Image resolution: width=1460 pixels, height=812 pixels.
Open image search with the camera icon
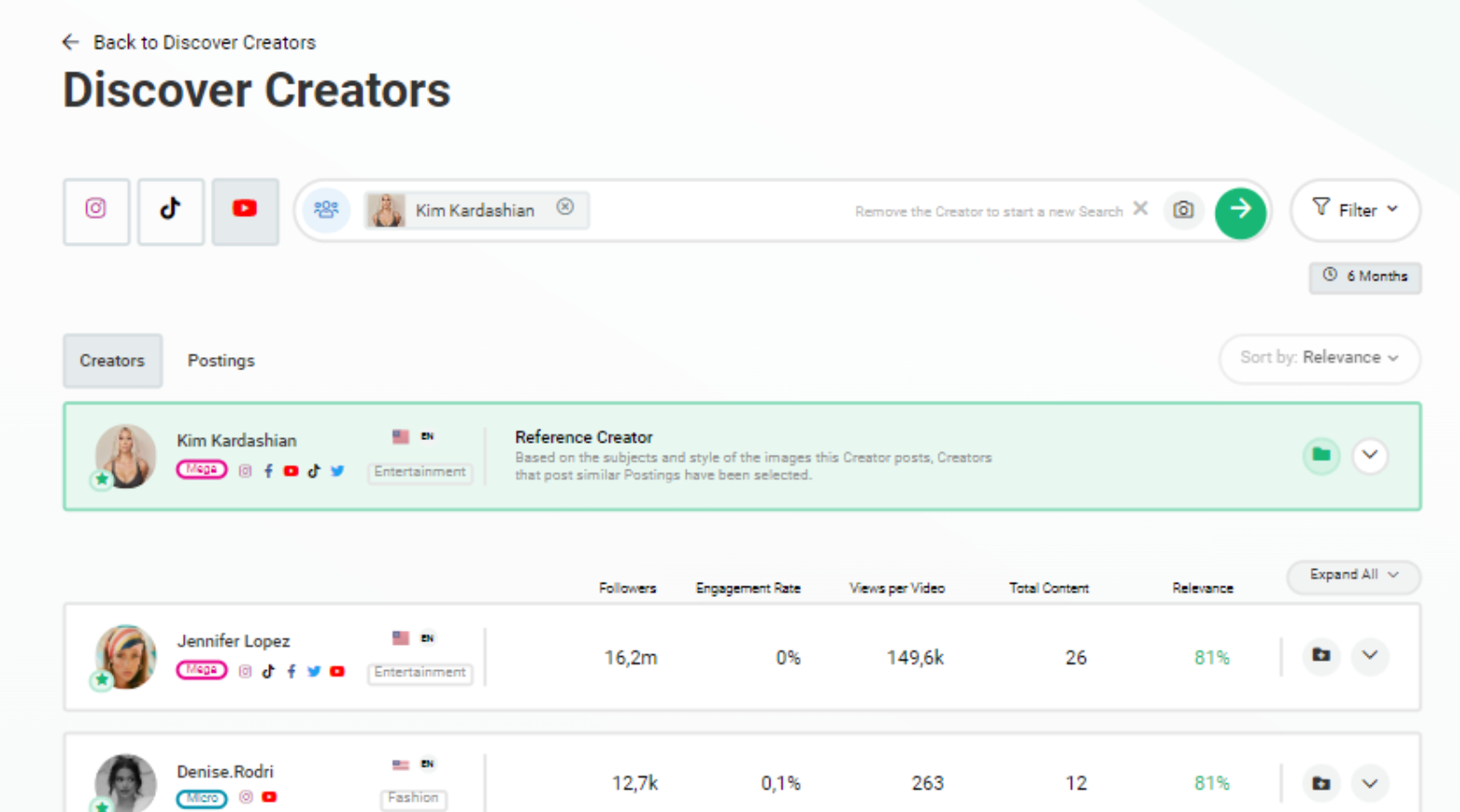(1182, 210)
